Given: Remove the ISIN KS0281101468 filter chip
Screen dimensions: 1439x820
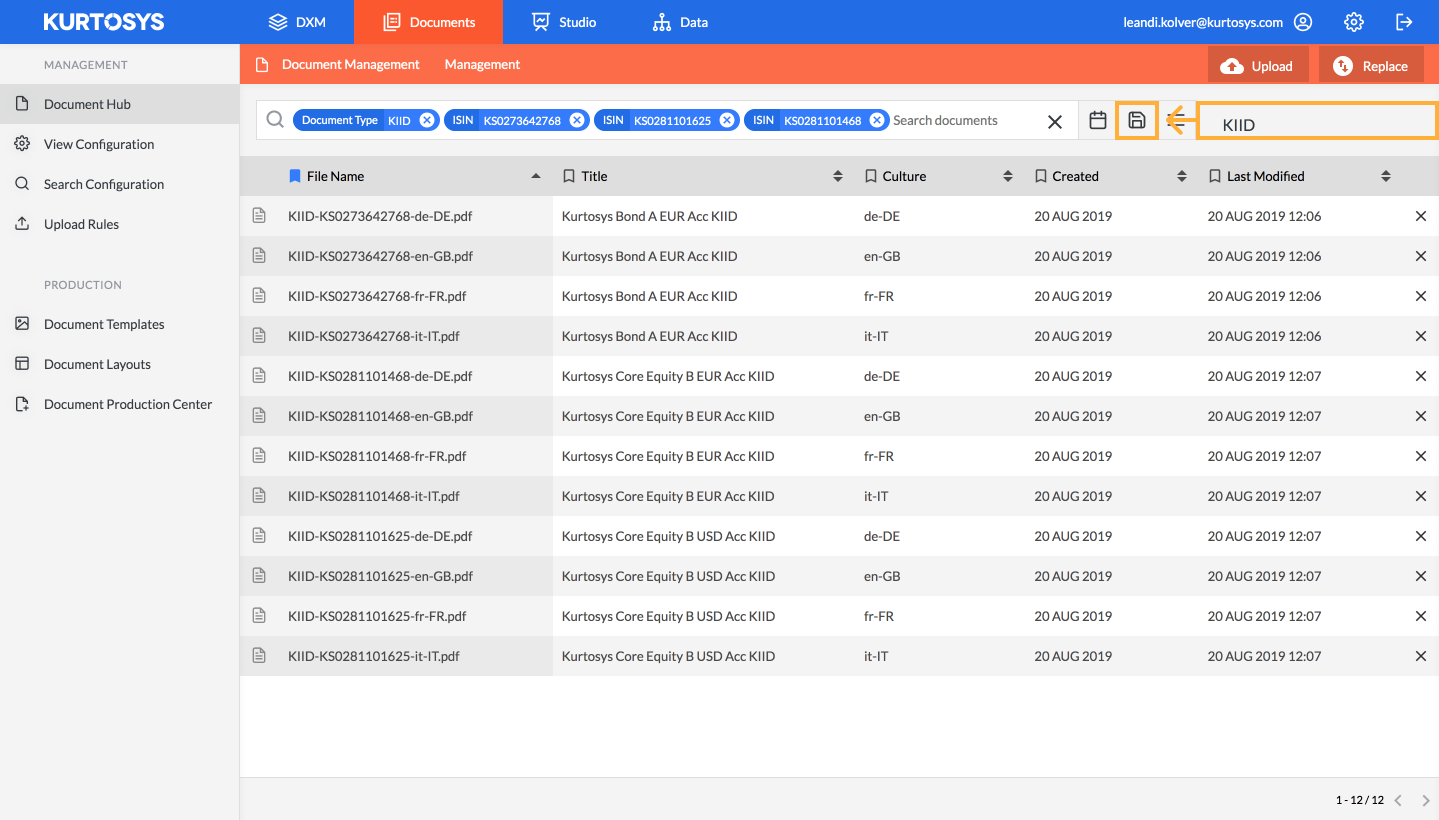Looking at the screenshot, I should pos(877,120).
